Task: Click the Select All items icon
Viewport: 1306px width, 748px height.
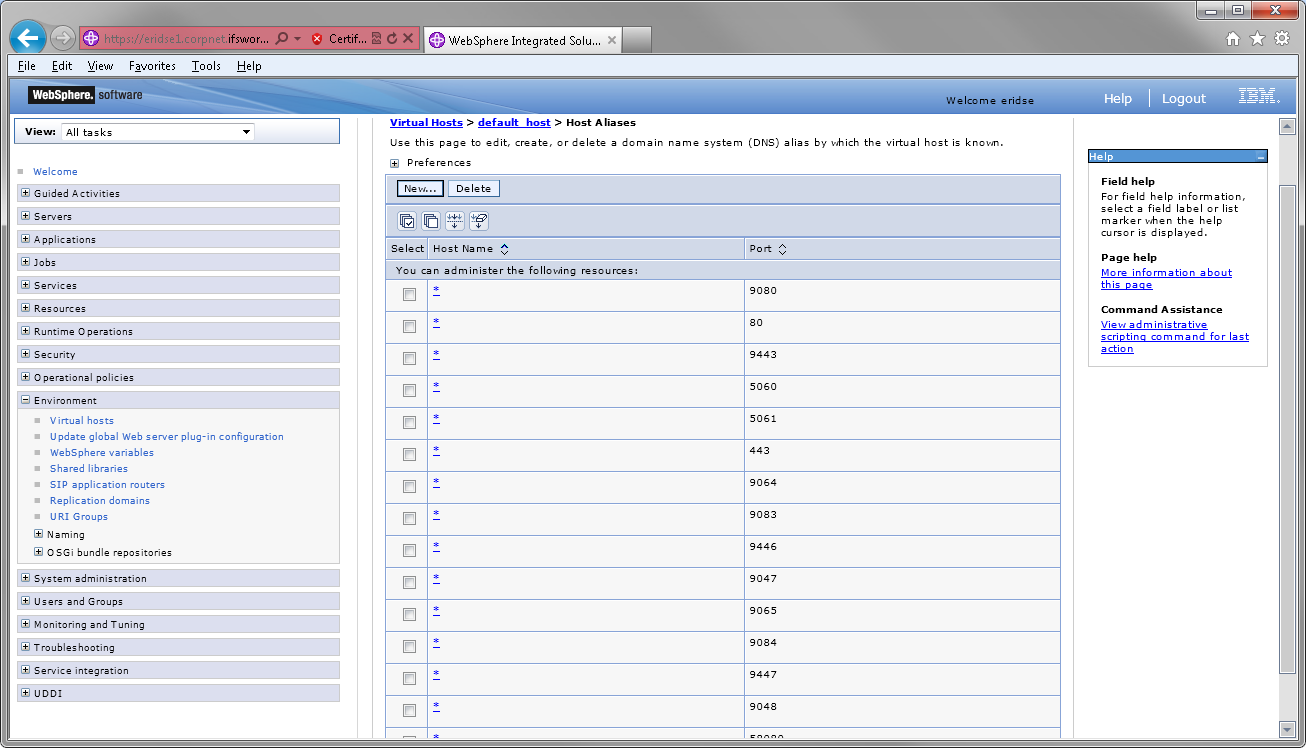Action: 407,221
